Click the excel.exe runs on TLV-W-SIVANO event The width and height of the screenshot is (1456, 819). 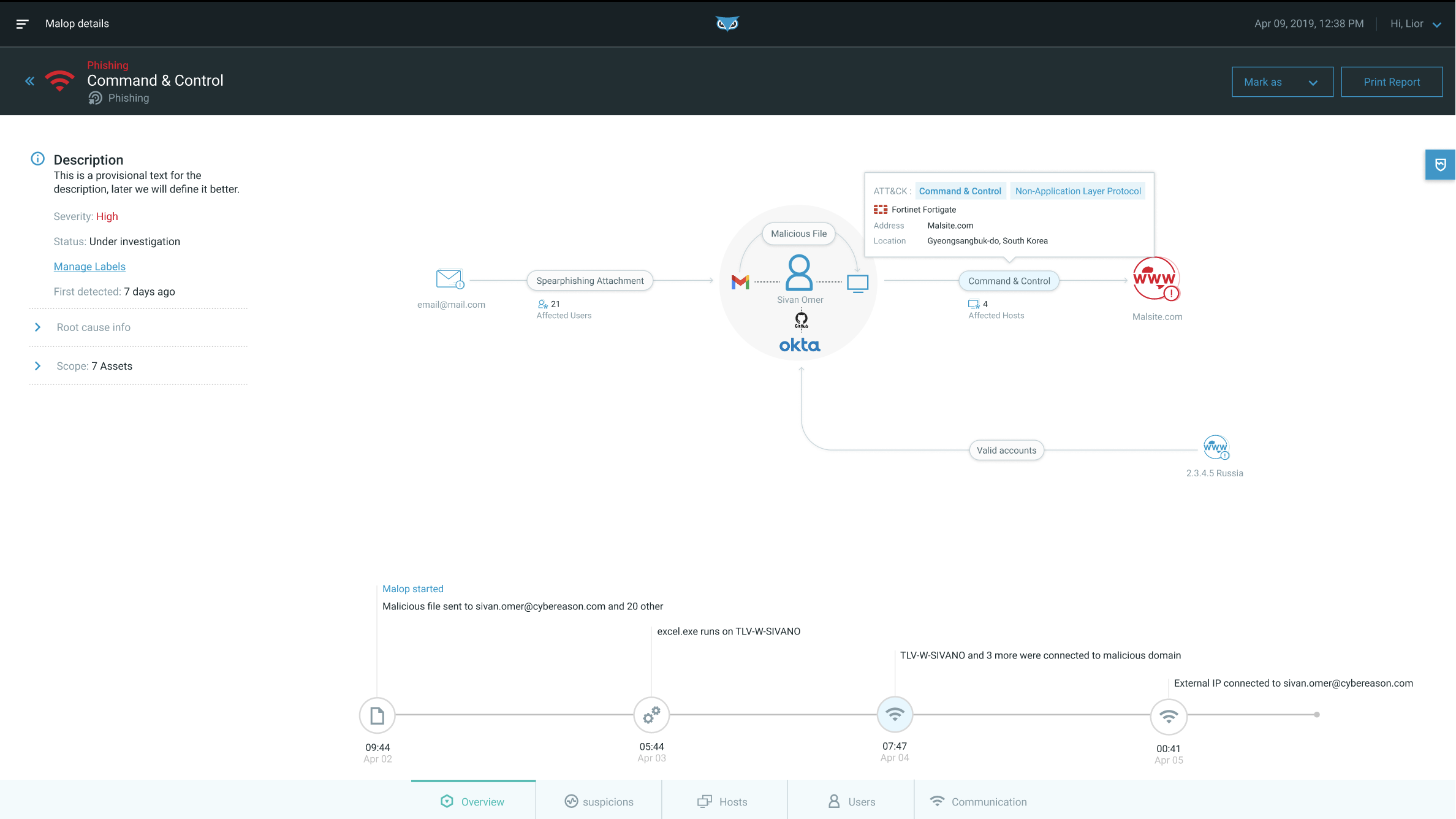tap(729, 631)
